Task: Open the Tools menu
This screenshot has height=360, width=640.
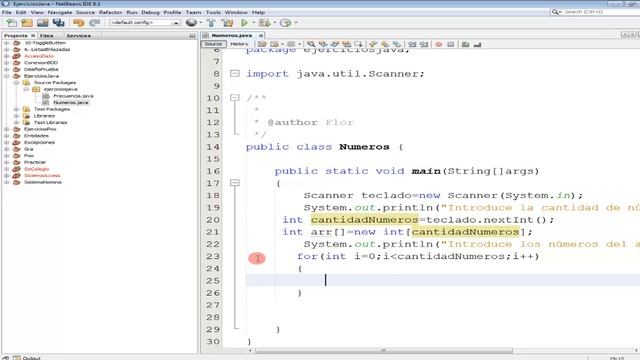Action: (x=213, y=12)
